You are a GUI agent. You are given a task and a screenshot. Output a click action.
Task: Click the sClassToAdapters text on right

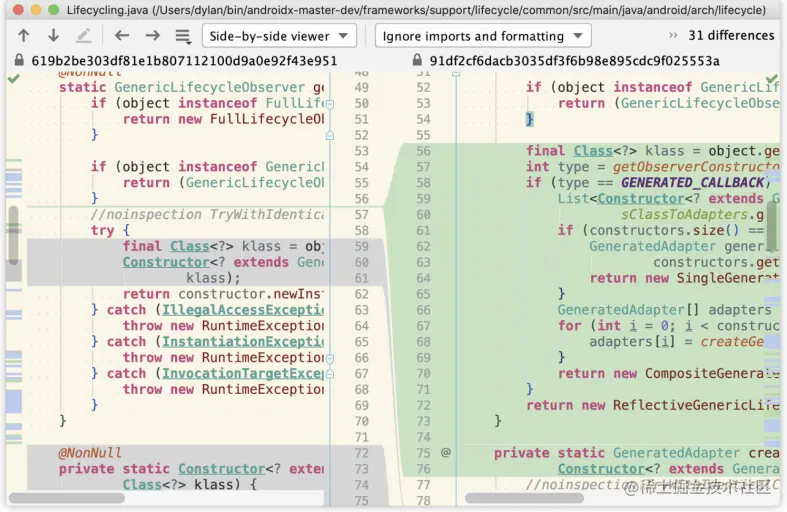685,215
